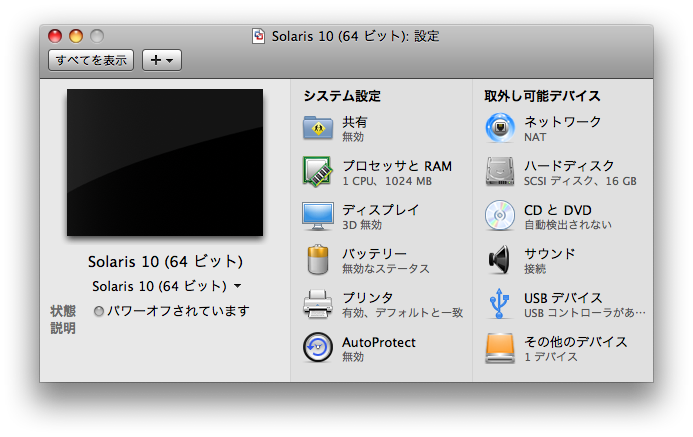
Task: Click the virtual machine preview thumbnail
Action: [165, 162]
